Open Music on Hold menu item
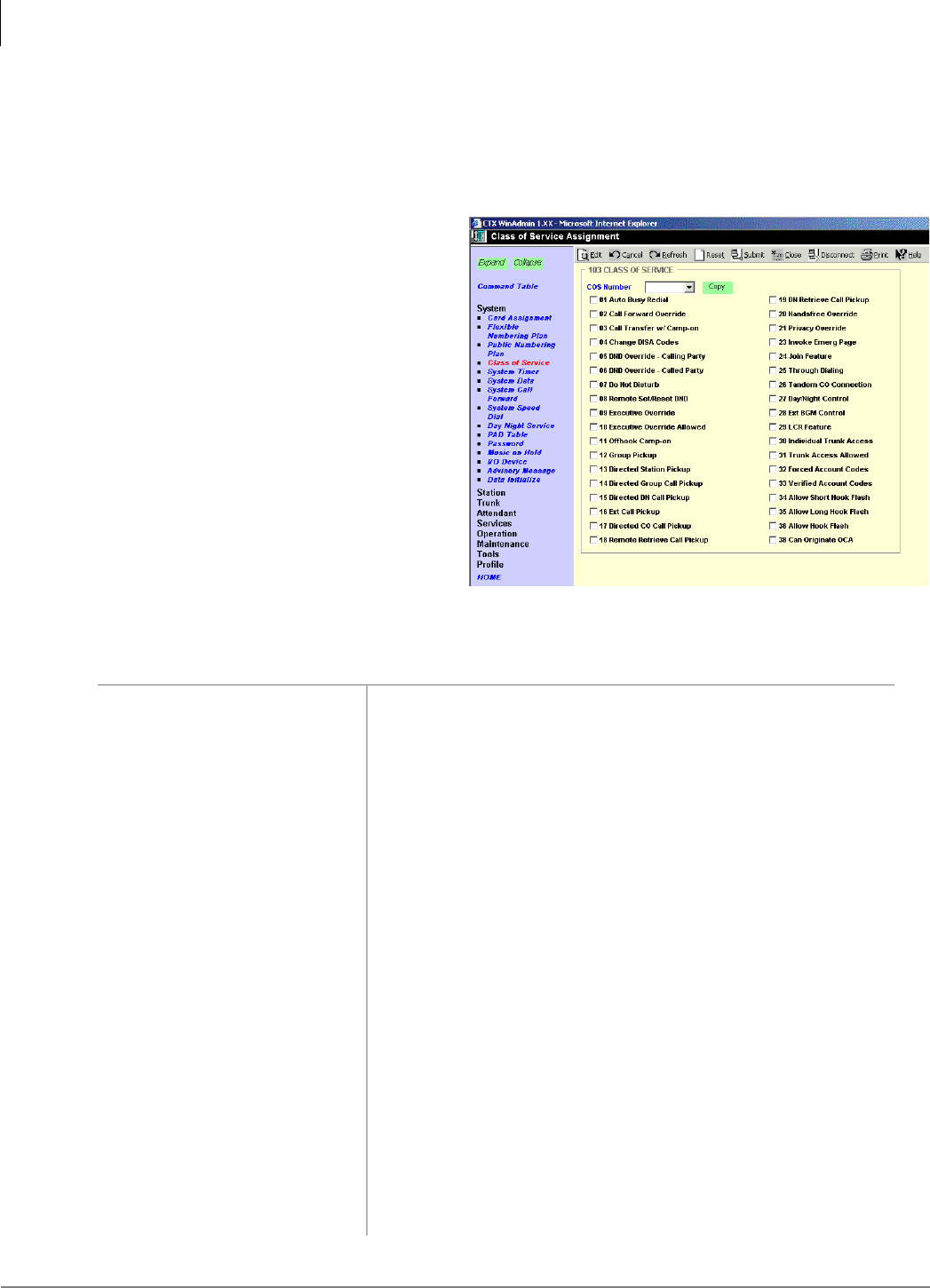Viewport: 930px width, 1288px height. (514, 452)
